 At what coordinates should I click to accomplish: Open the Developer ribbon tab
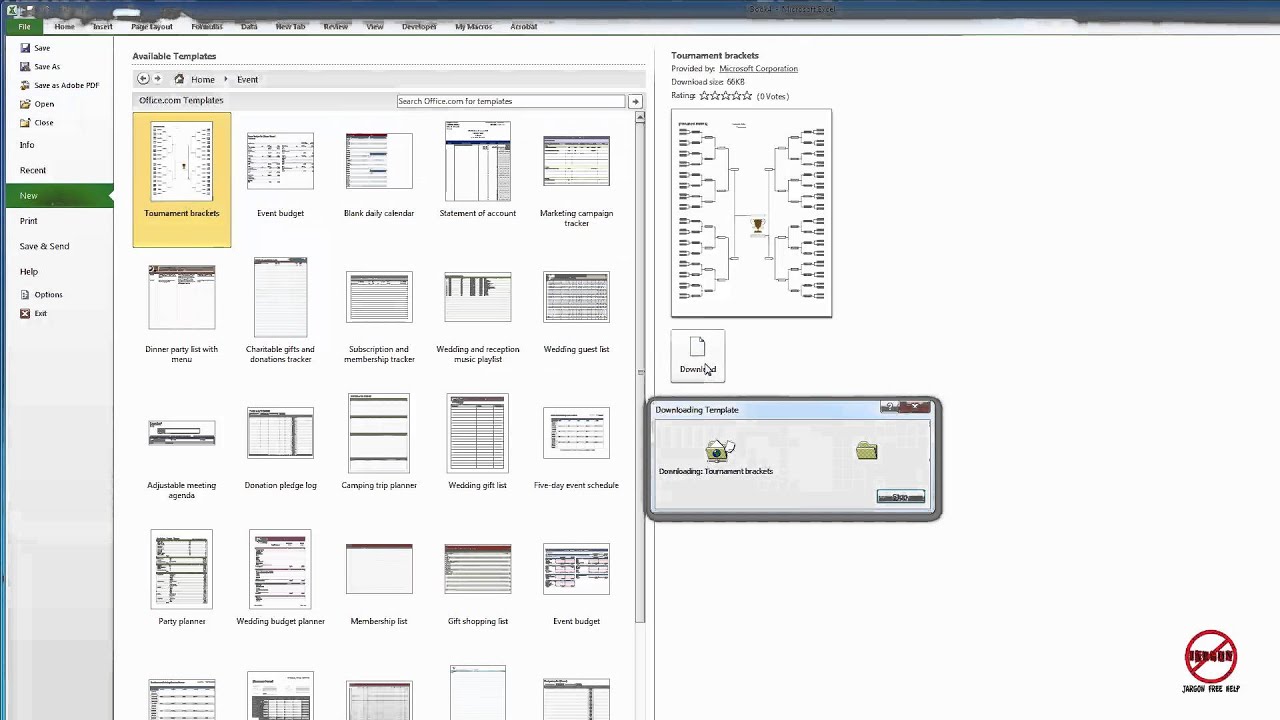419,27
